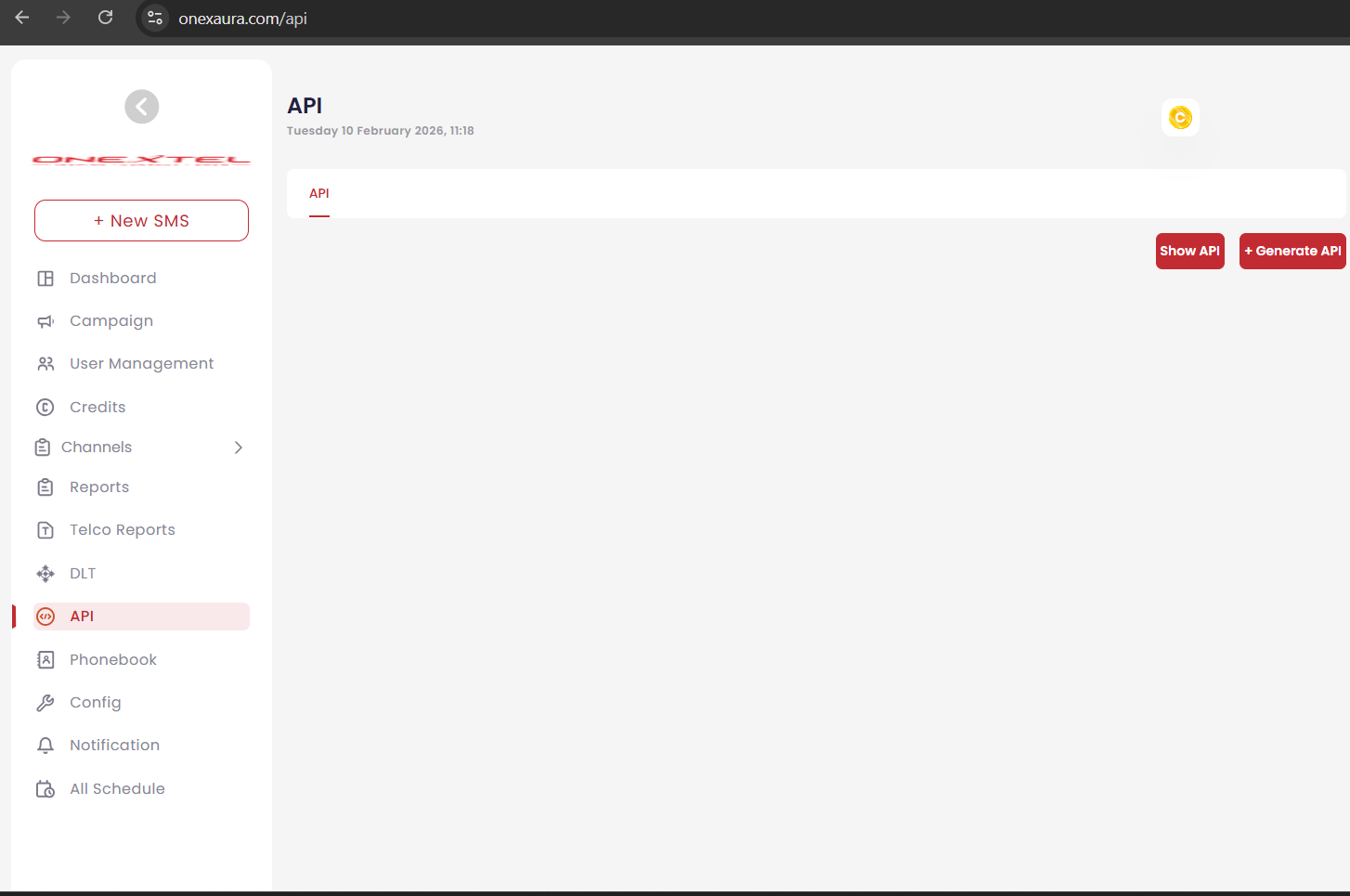Select the API tab under the header
1350x896 pixels.
319,194
